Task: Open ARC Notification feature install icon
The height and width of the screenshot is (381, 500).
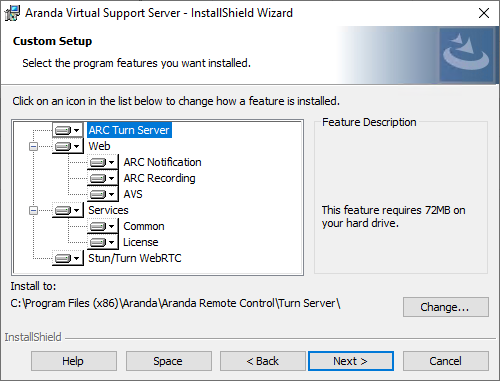Action: (x=103, y=162)
